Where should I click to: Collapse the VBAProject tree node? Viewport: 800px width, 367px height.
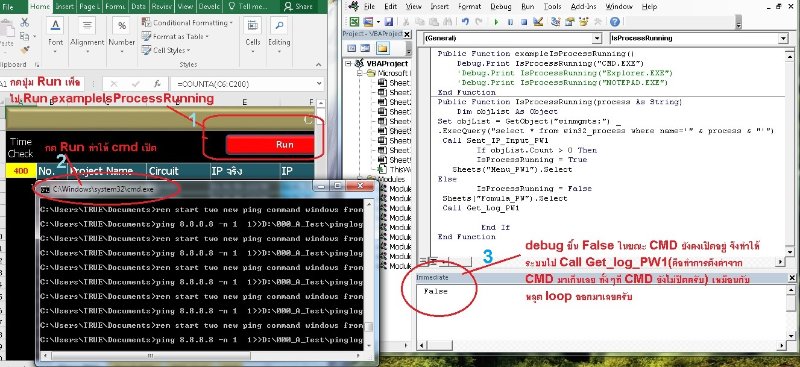coord(348,63)
